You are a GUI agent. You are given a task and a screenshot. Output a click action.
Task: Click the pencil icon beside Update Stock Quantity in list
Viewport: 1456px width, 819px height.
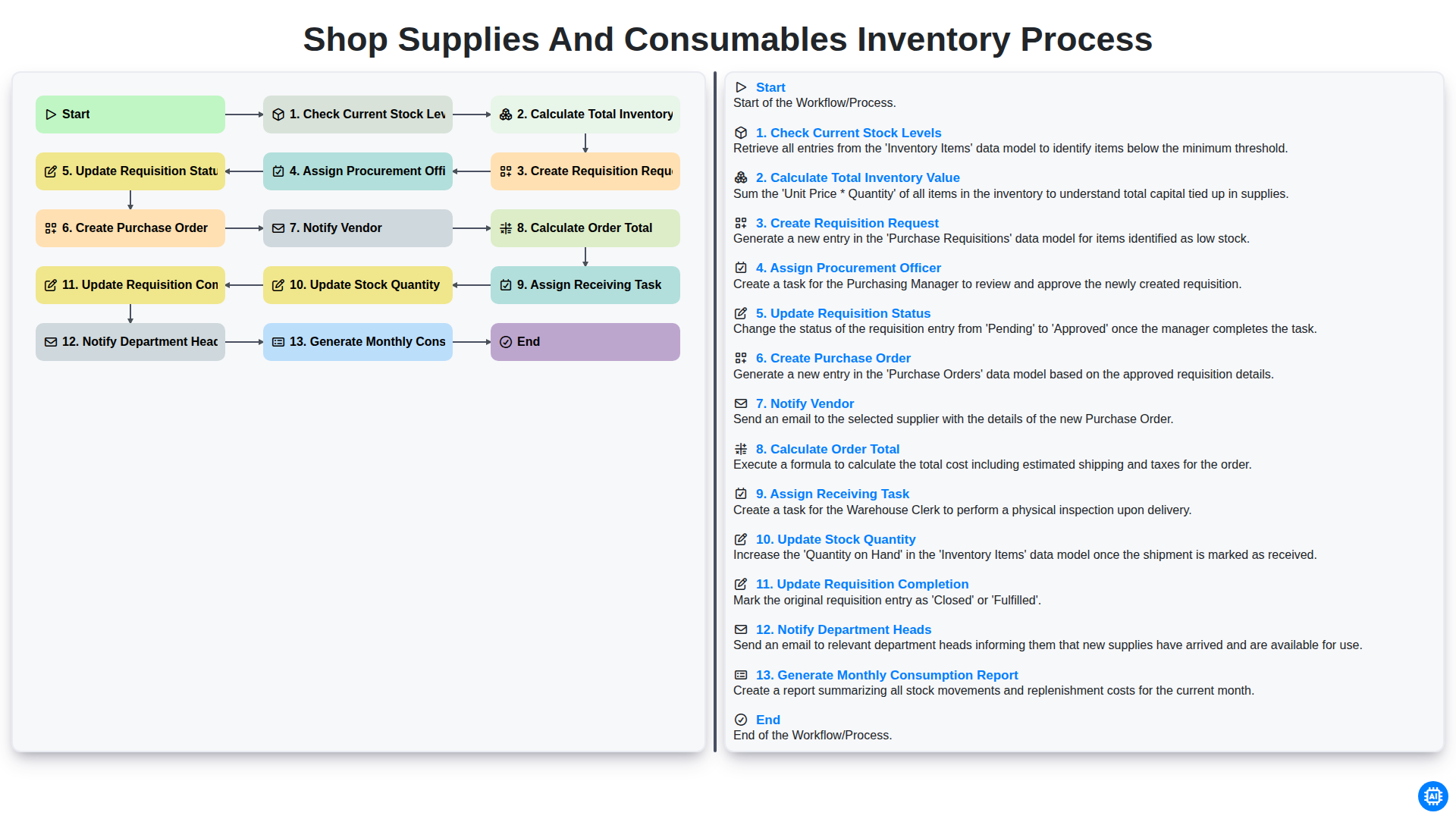tap(741, 539)
